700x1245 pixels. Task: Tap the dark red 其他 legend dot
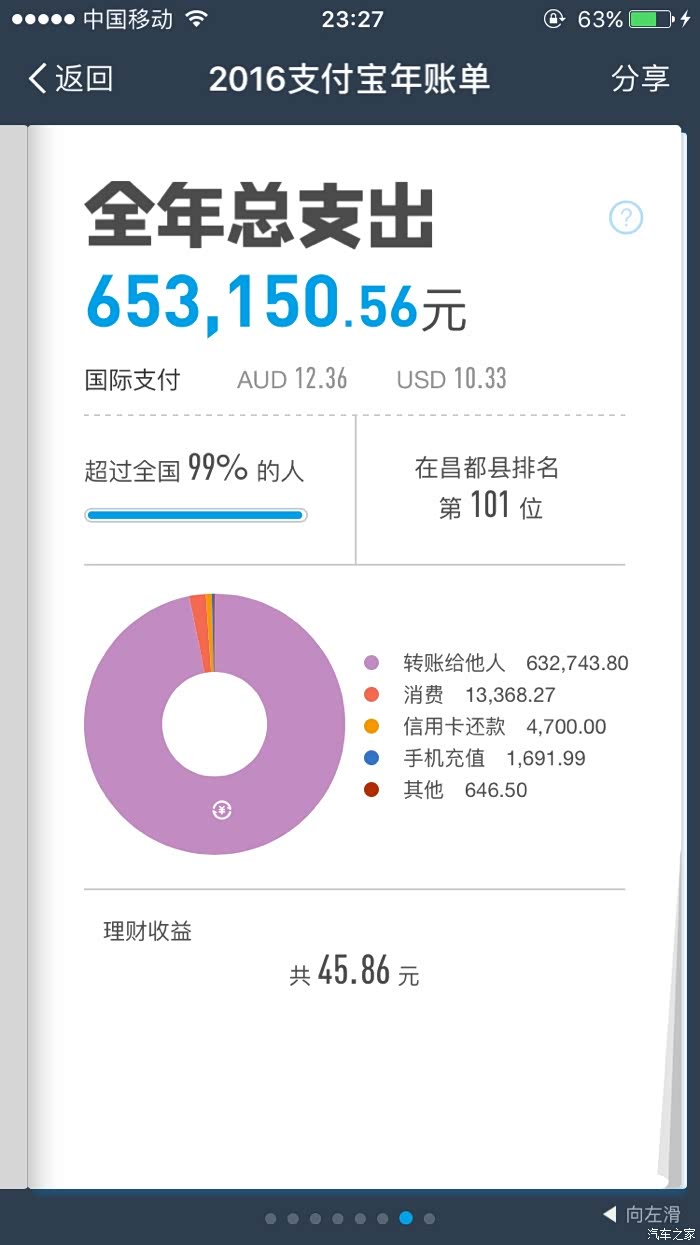click(x=372, y=790)
